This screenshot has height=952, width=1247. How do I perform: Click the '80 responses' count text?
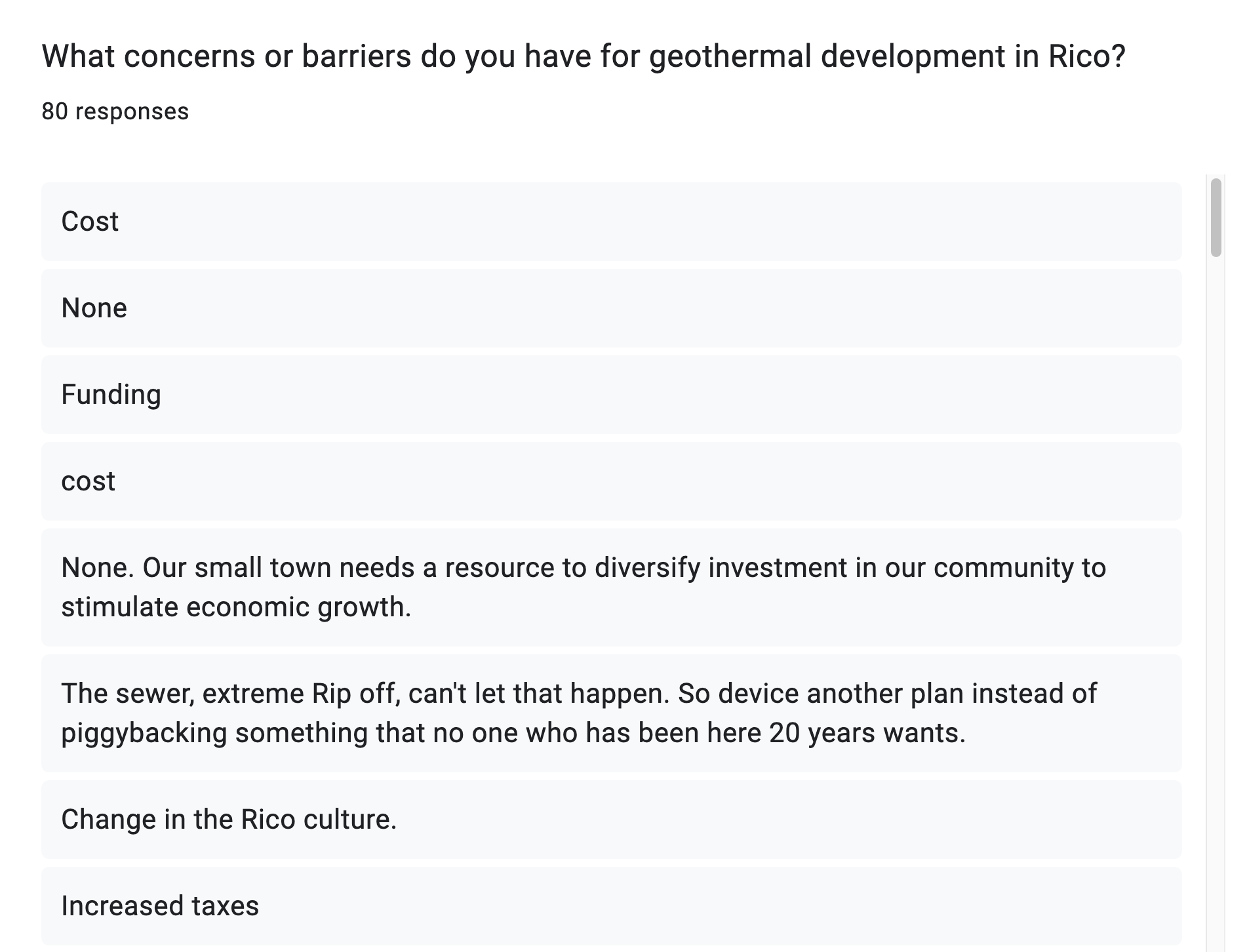point(115,111)
